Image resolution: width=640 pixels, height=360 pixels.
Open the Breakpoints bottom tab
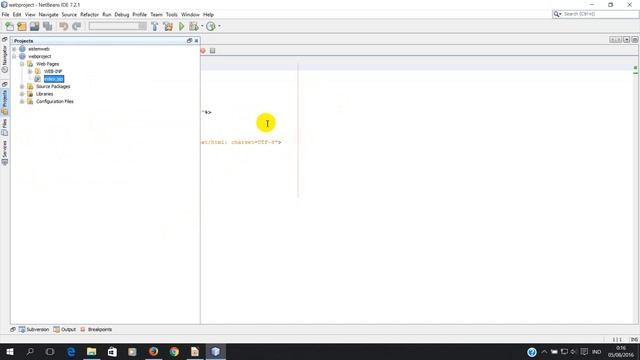(x=96, y=329)
